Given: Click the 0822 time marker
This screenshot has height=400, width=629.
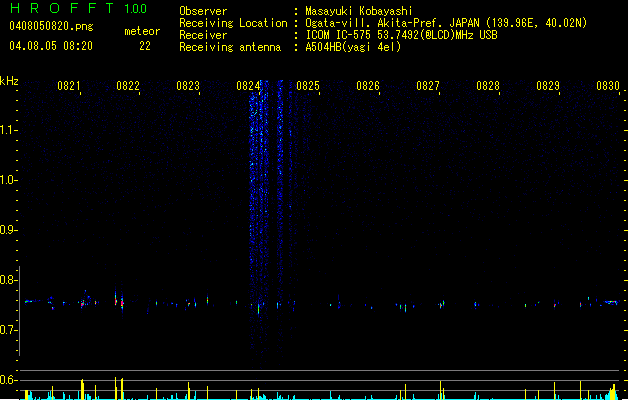Looking at the screenshot, I should point(128,86).
